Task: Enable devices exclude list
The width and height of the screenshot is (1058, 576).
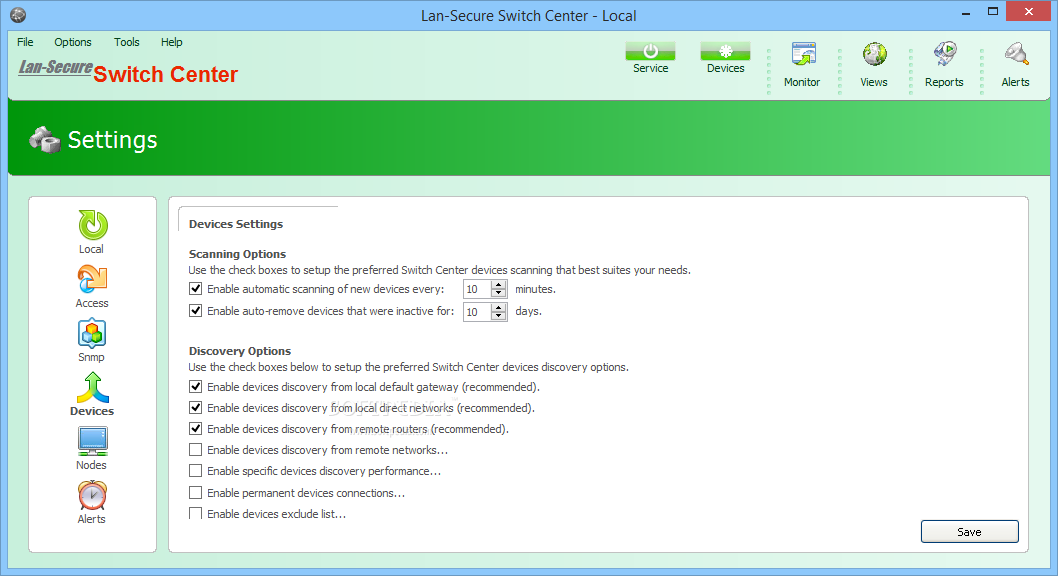Action: coord(196,513)
